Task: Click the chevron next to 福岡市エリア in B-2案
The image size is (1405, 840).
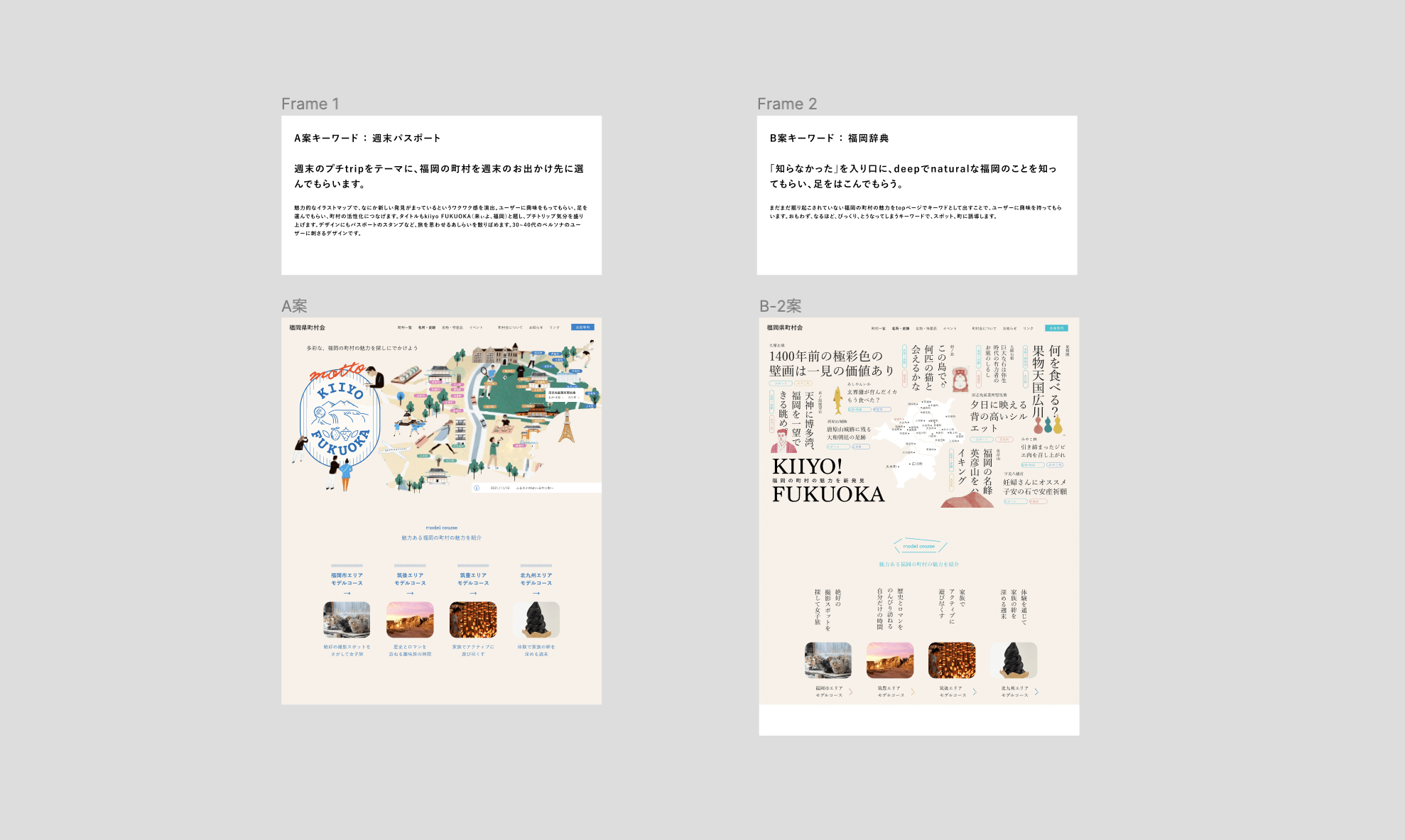Action: pyautogui.click(x=851, y=692)
